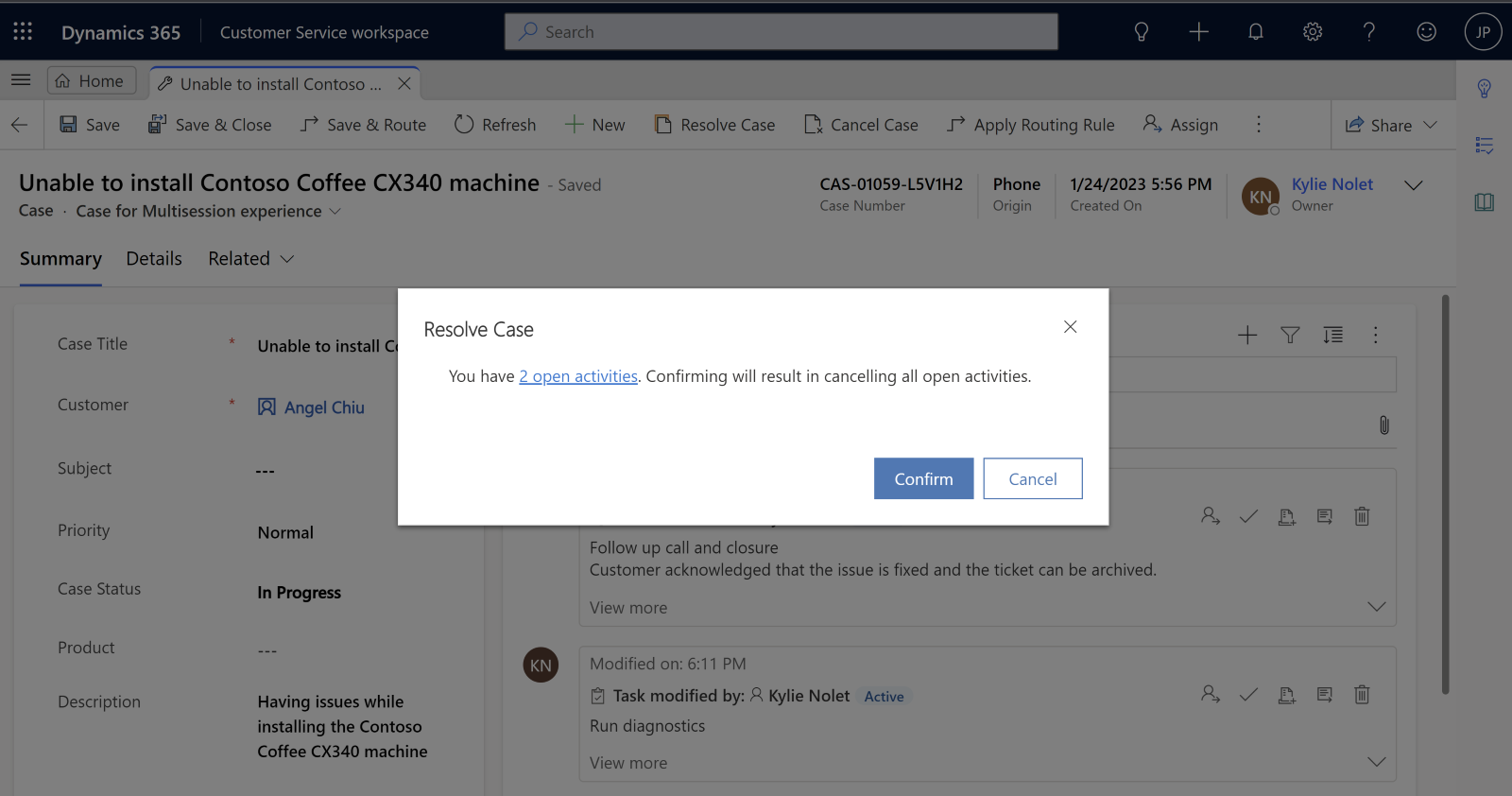Image resolution: width=1512 pixels, height=796 pixels.
Task: Open the Home session tab
Action: tap(91, 80)
